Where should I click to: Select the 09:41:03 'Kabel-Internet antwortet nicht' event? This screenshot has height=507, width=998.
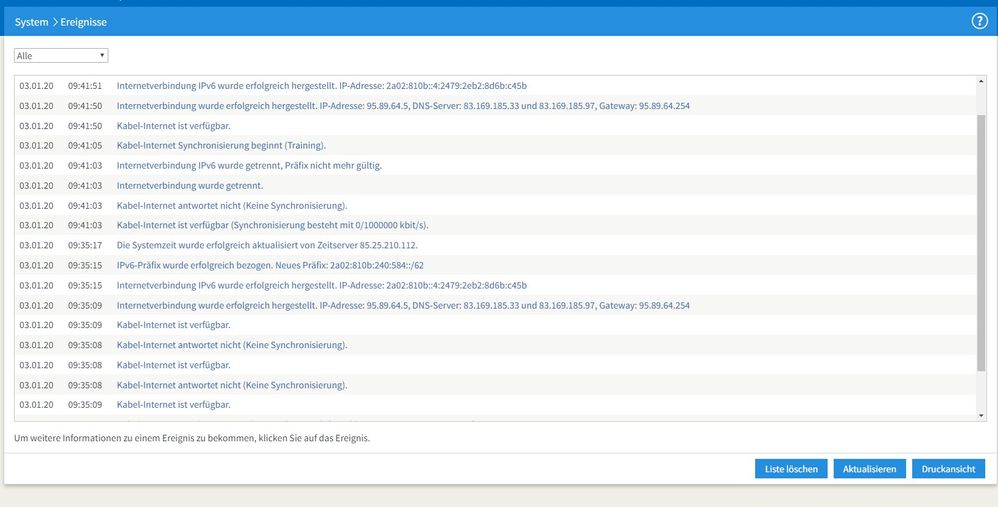click(495, 205)
